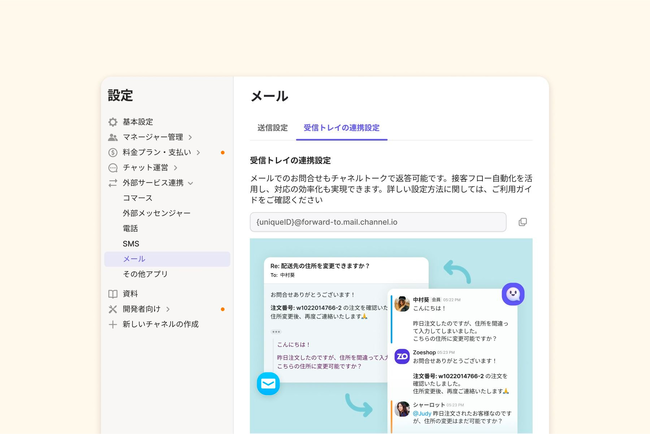Open その他アプリ in the sidebar
650x434 pixels.
145,274
